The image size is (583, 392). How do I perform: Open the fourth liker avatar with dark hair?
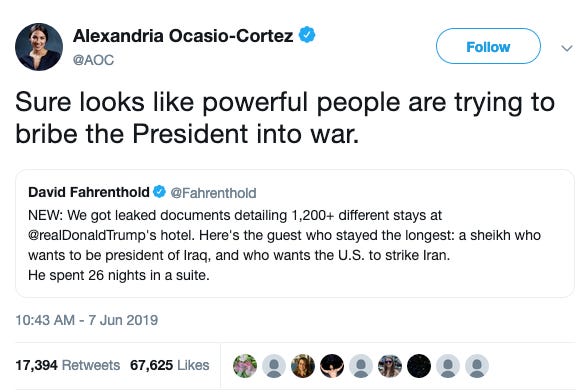pos(332,366)
